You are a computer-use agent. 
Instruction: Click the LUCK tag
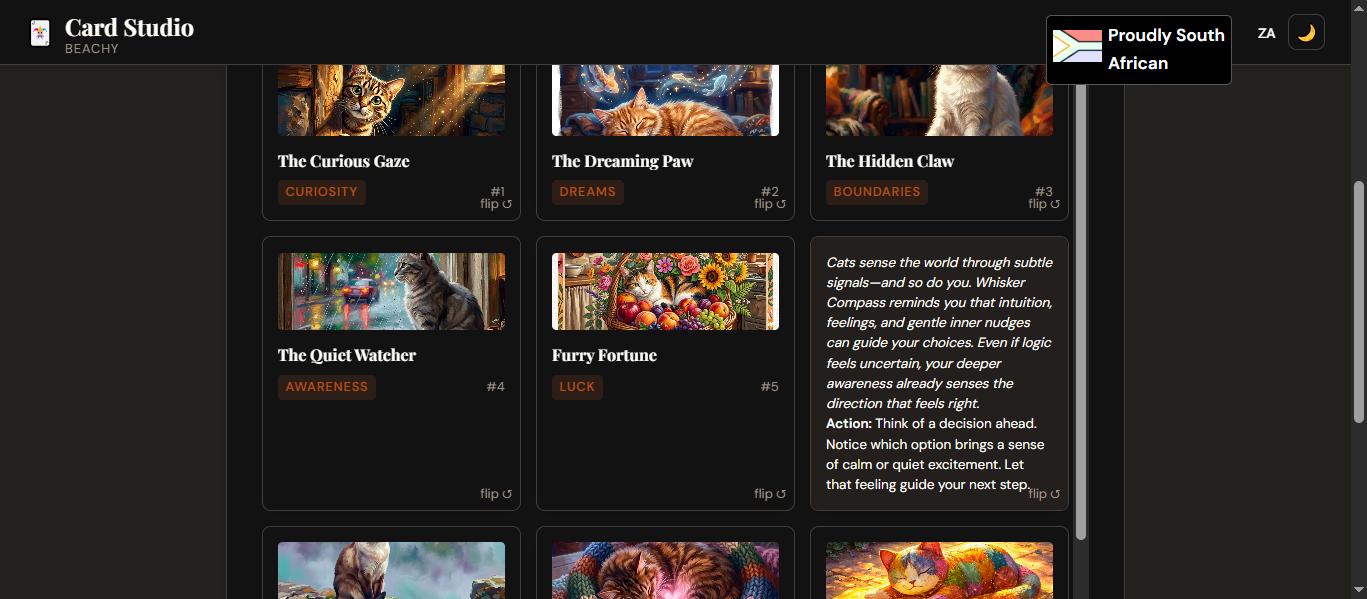pos(577,387)
